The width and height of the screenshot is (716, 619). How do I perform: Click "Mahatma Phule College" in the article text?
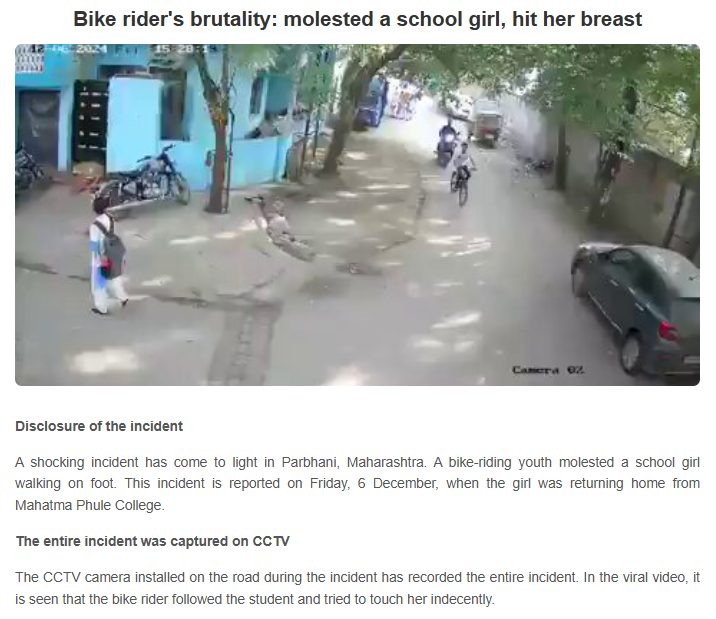[90, 505]
